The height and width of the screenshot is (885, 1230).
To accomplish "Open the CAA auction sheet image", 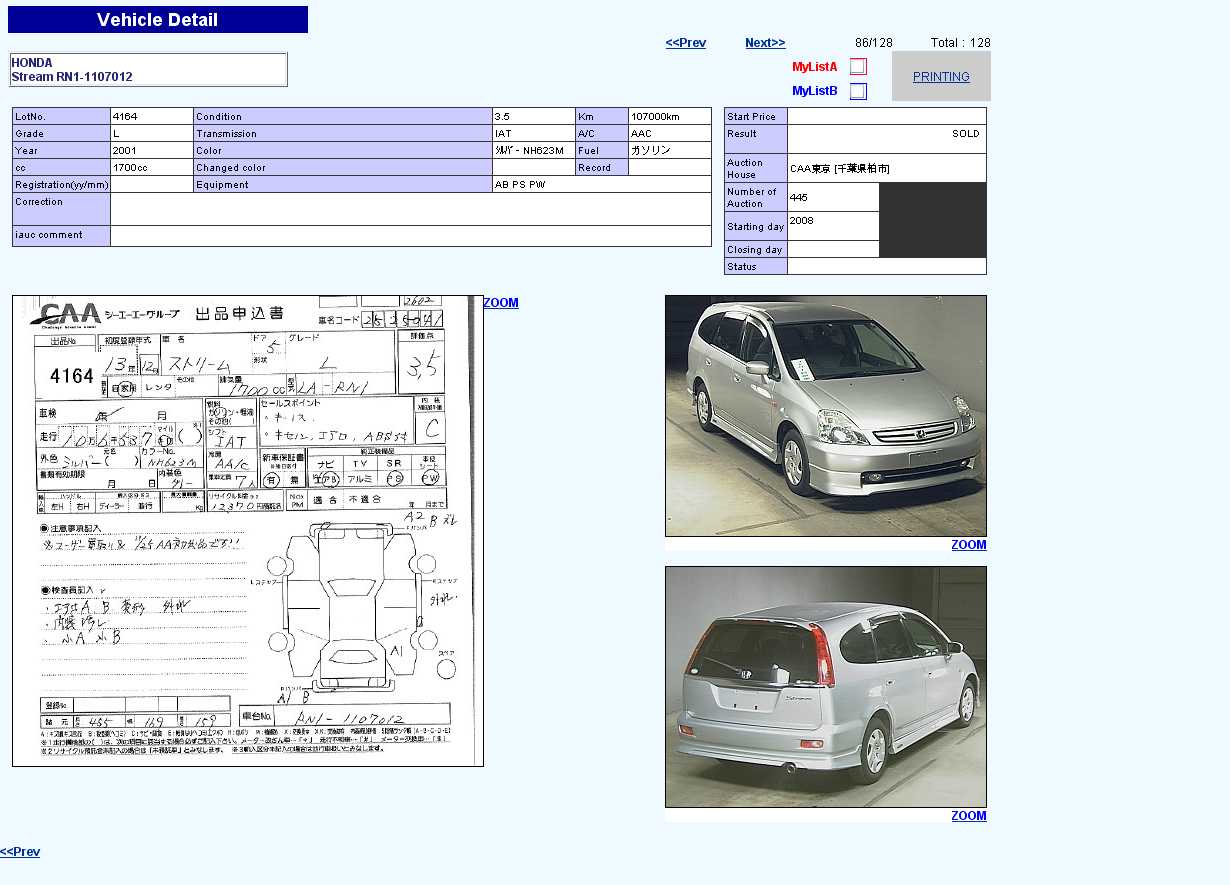I will click(x=248, y=531).
